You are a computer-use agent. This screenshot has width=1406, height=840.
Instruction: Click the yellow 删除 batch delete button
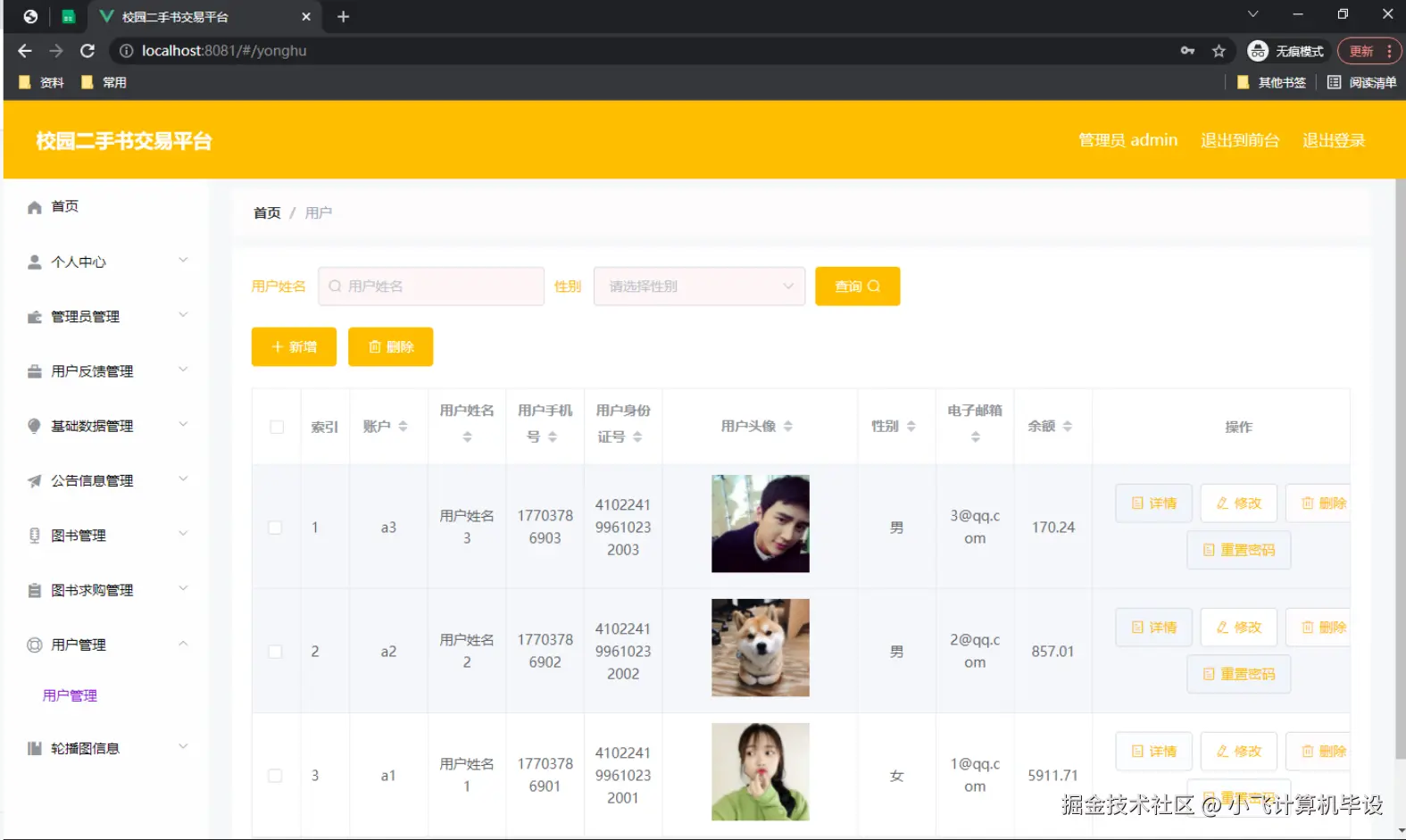pos(390,346)
